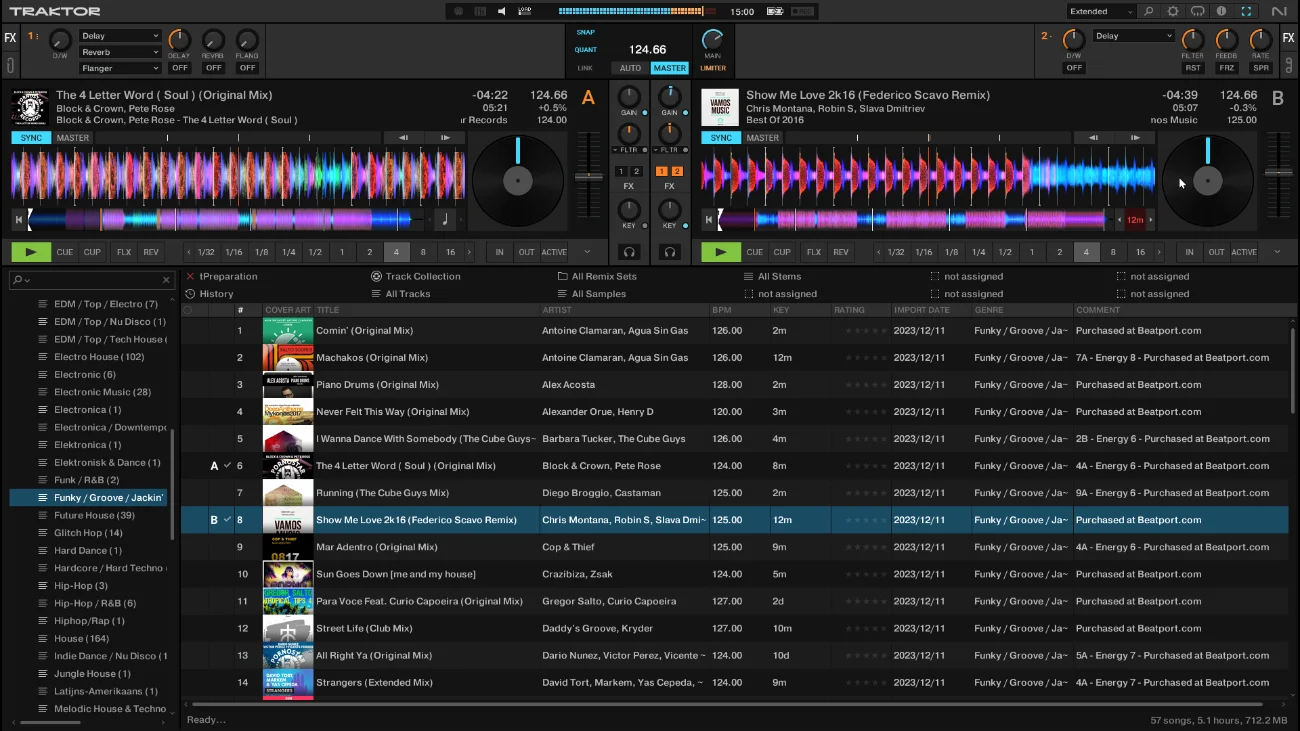The image size is (1300, 731).
Task: Click the Native Instruments logo
Action: 1279,11
